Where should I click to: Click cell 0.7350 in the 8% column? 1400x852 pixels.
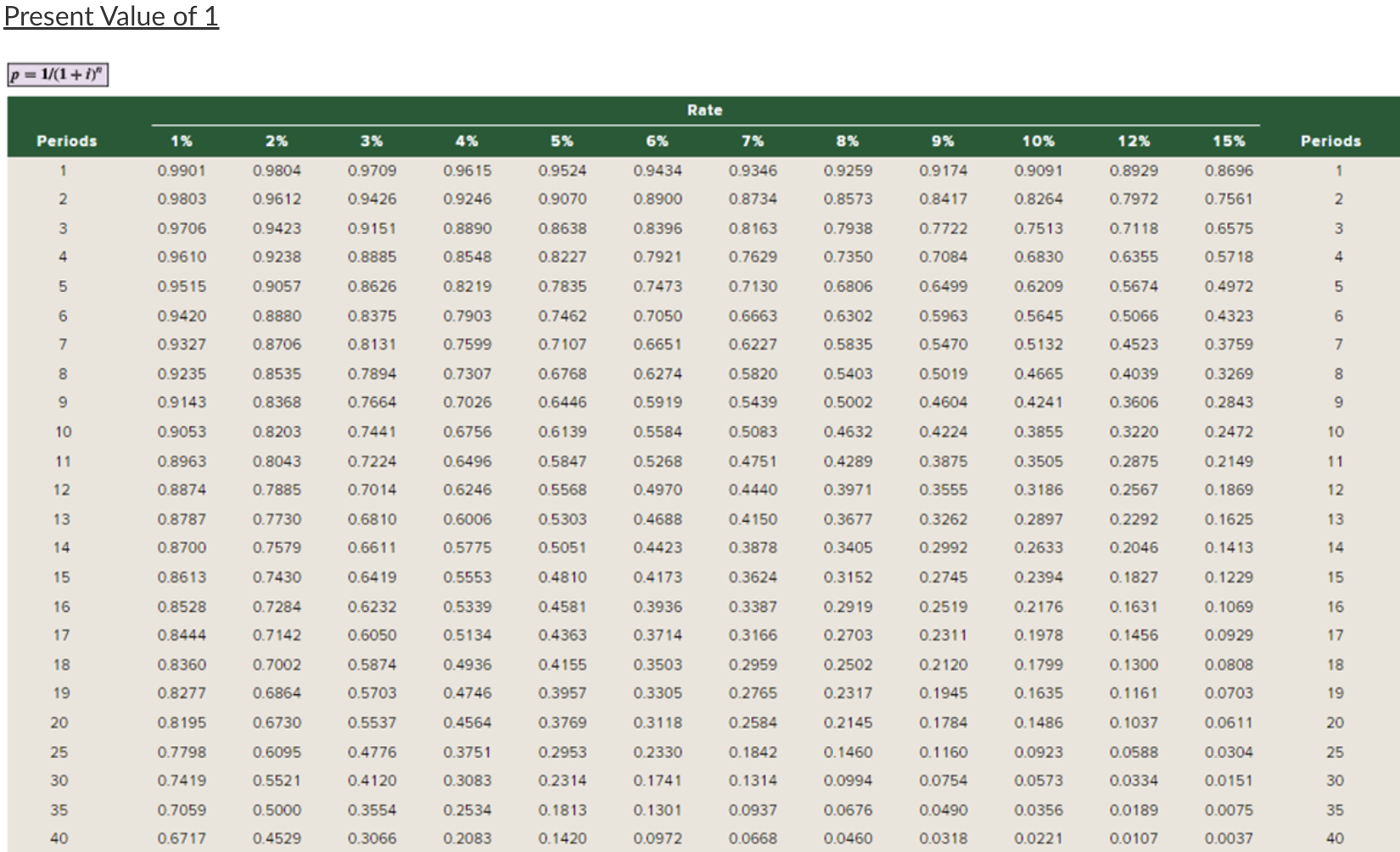[x=848, y=257]
